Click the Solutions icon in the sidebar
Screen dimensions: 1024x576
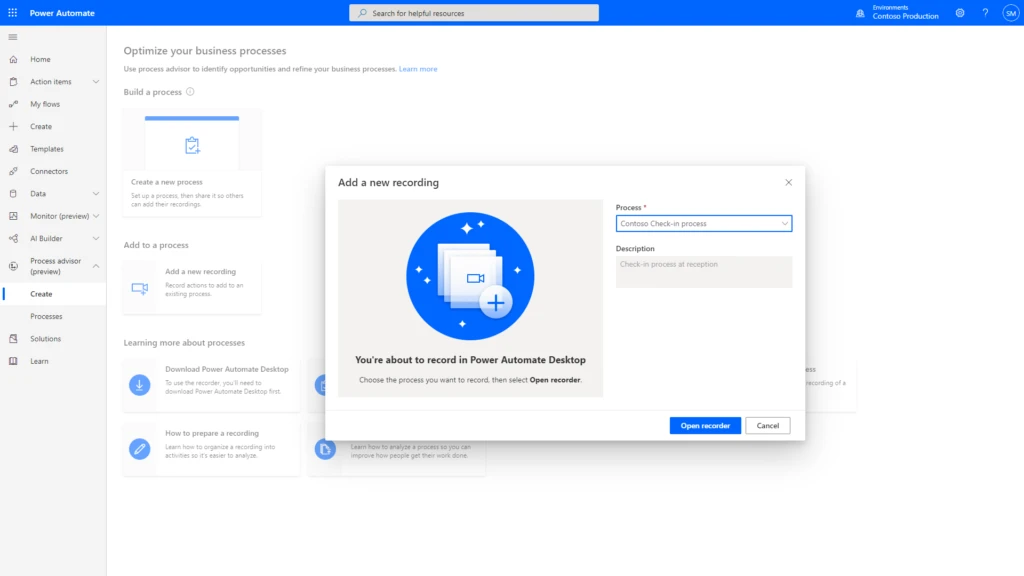13,338
